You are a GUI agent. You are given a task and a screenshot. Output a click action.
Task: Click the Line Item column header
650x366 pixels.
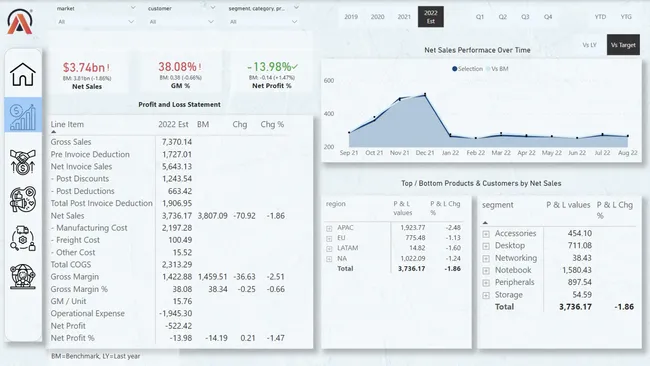tap(67, 124)
